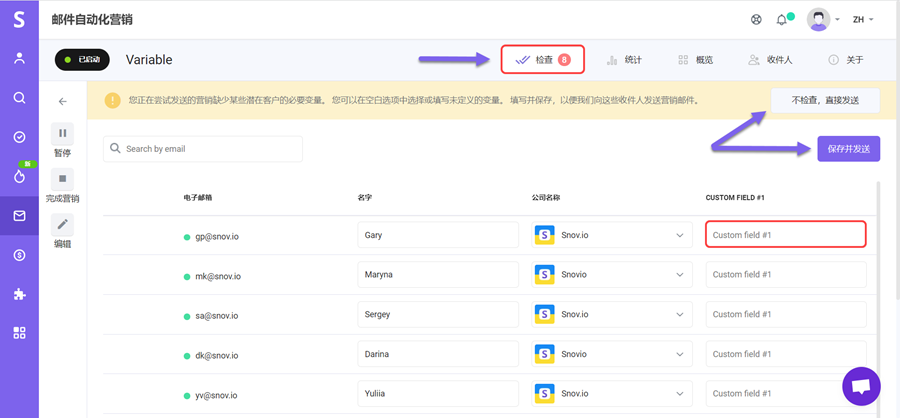Open the notifications bell
900x418 pixels.
pyautogui.click(x=781, y=20)
